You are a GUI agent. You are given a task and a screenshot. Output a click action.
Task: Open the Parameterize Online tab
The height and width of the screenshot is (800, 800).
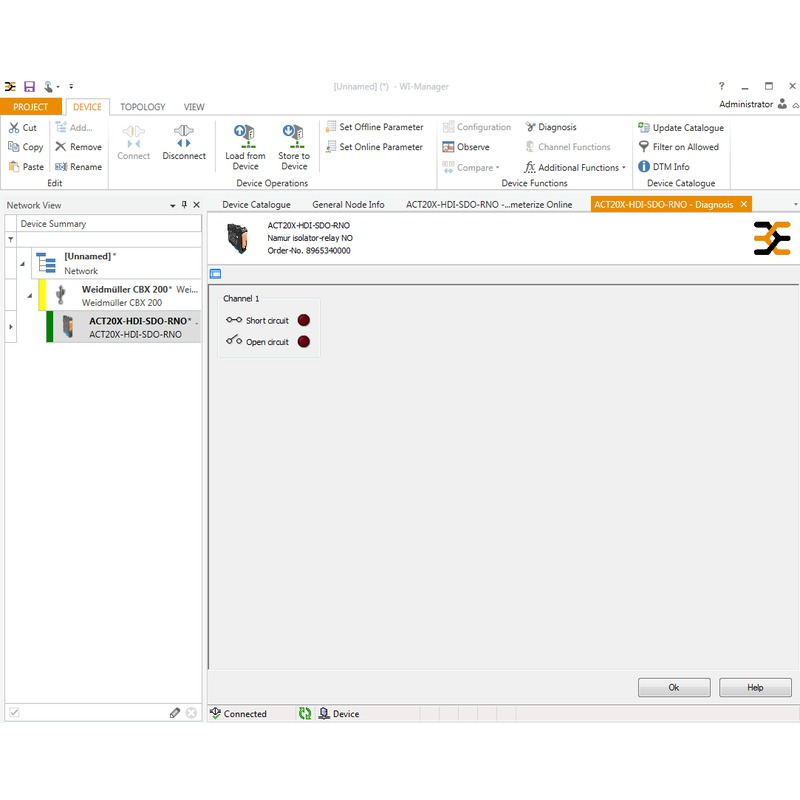489,205
